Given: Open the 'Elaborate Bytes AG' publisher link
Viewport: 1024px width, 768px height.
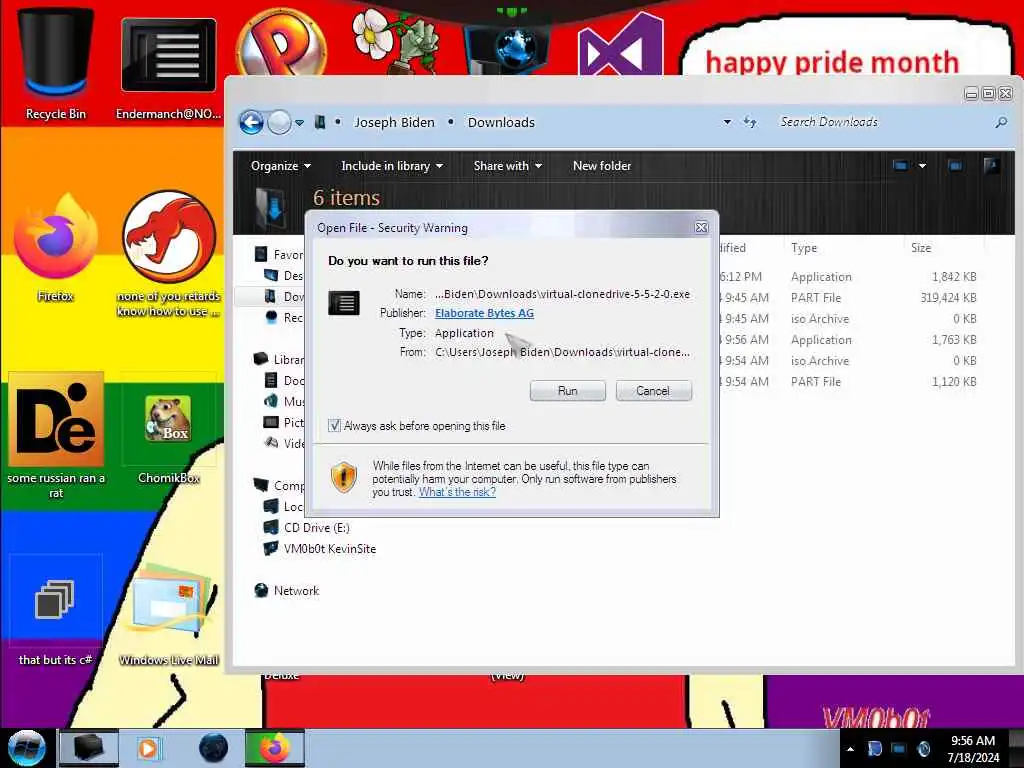Looking at the screenshot, I should 484,313.
